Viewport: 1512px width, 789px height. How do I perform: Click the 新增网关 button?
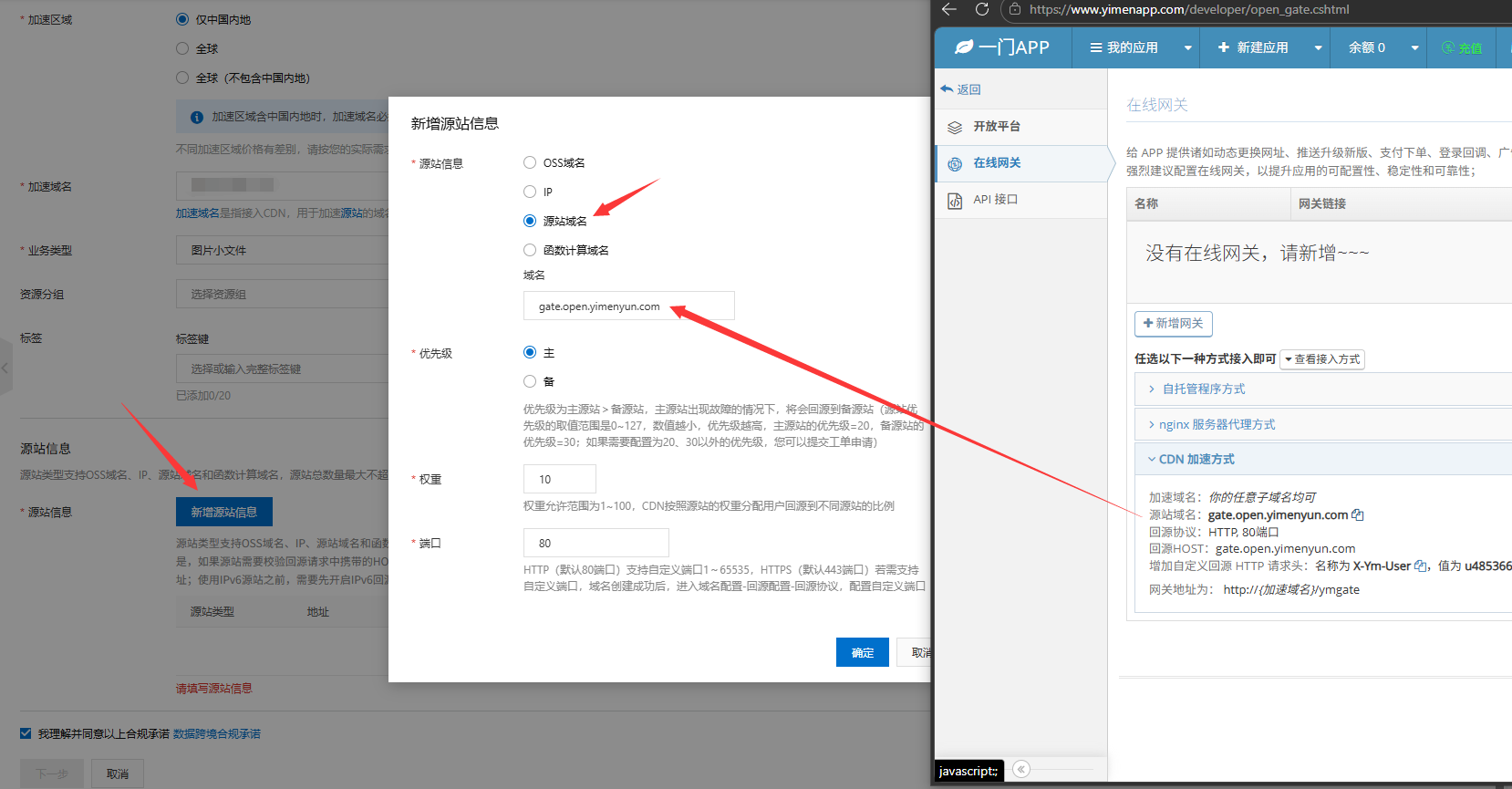coord(1173,324)
